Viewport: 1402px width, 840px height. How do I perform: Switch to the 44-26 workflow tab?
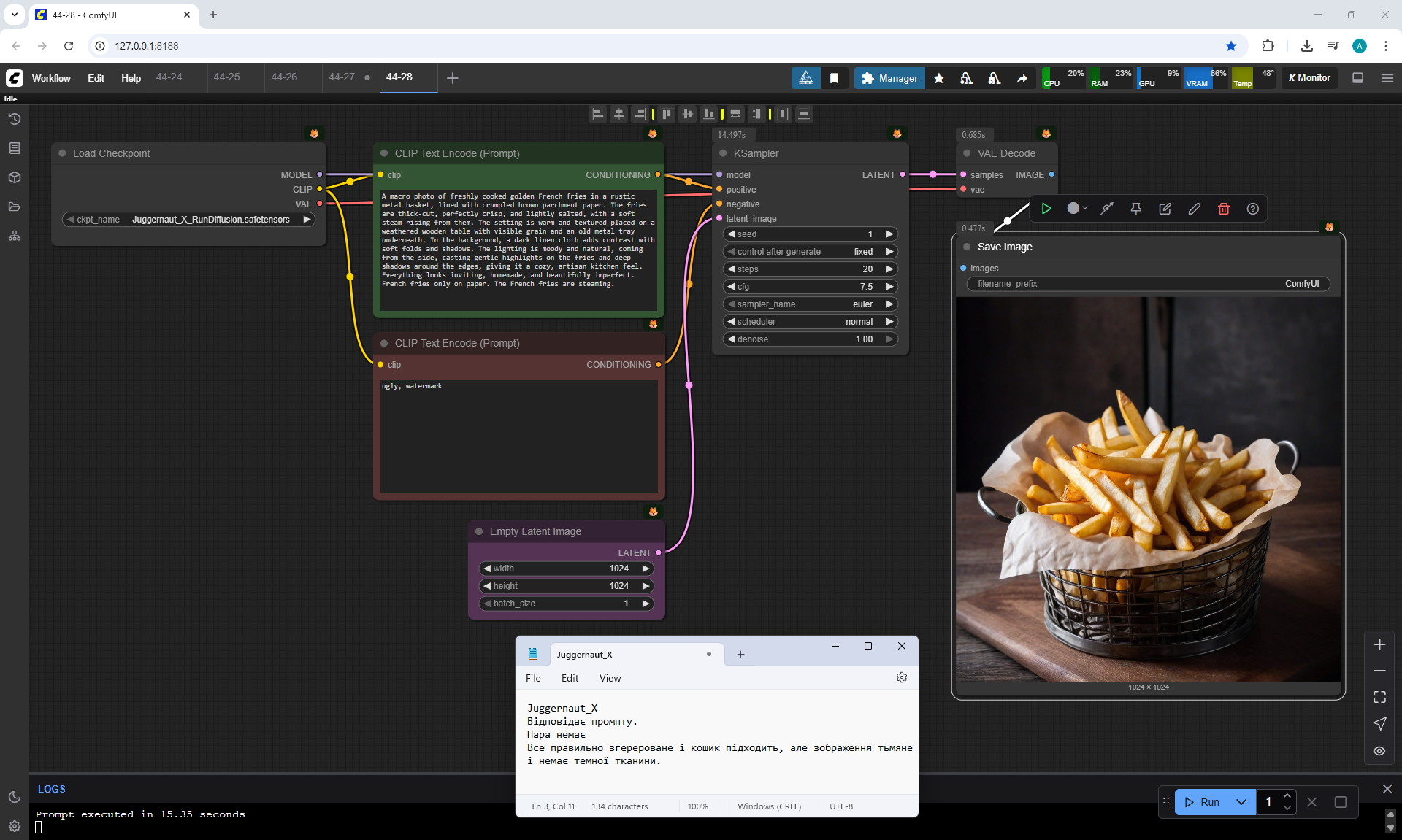pos(284,77)
